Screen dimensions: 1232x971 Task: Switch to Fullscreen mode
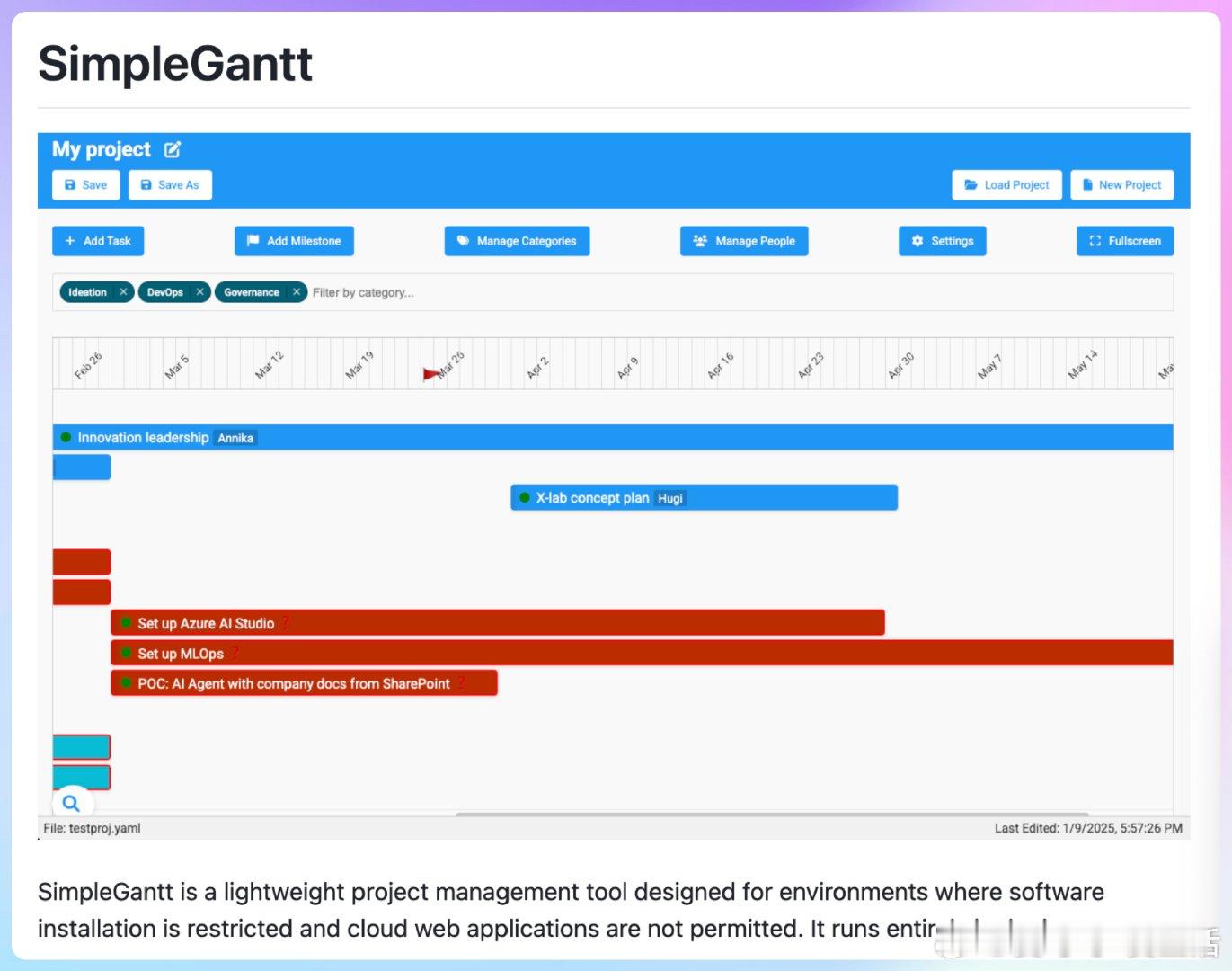[x=1125, y=241]
